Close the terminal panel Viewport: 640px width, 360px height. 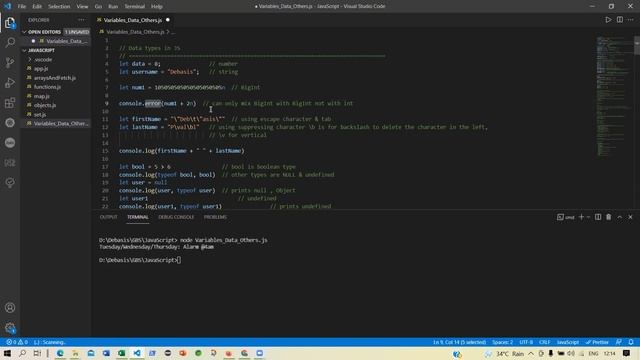tap(631, 217)
